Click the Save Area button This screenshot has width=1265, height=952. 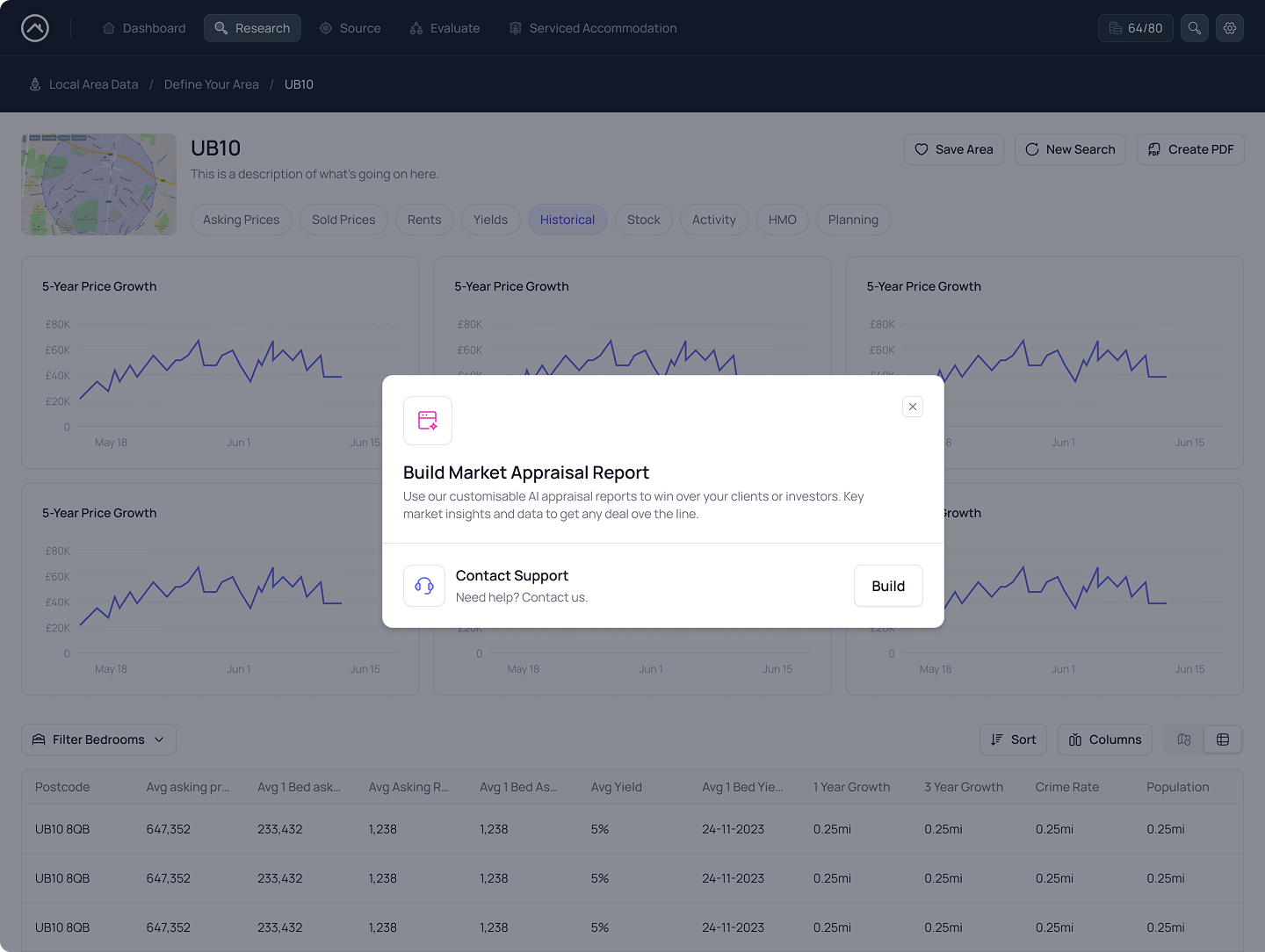[954, 149]
